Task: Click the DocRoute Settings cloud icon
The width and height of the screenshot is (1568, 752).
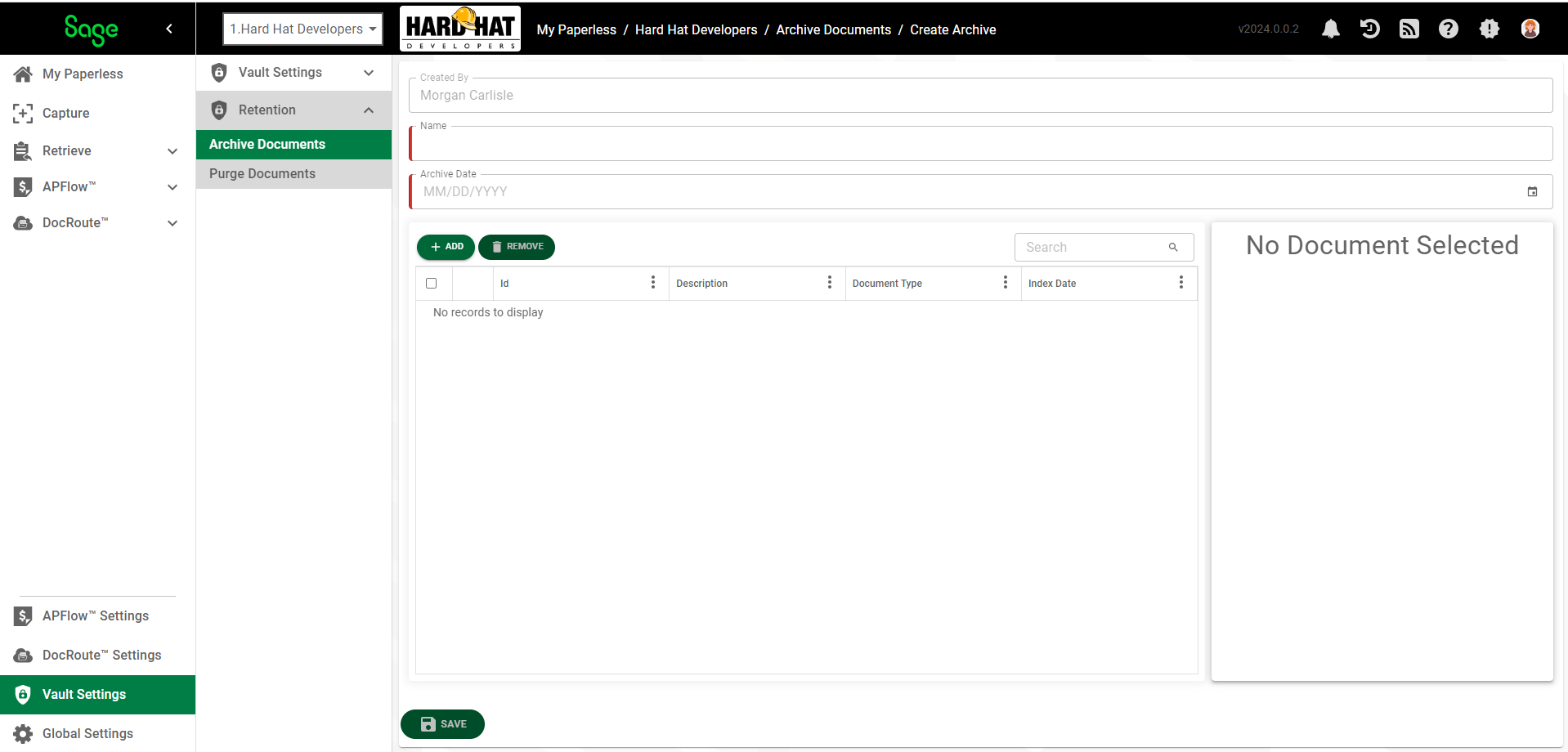Action: pos(23,655)
